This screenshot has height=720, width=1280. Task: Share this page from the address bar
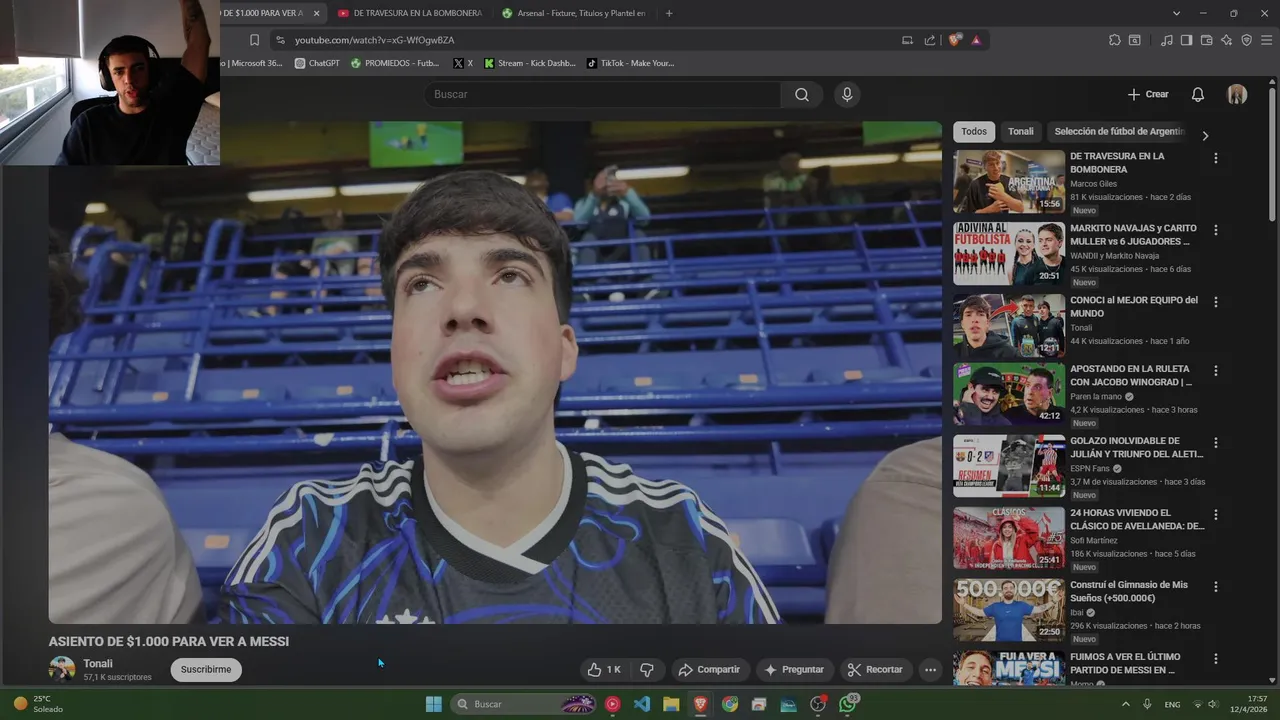[930, 40]
